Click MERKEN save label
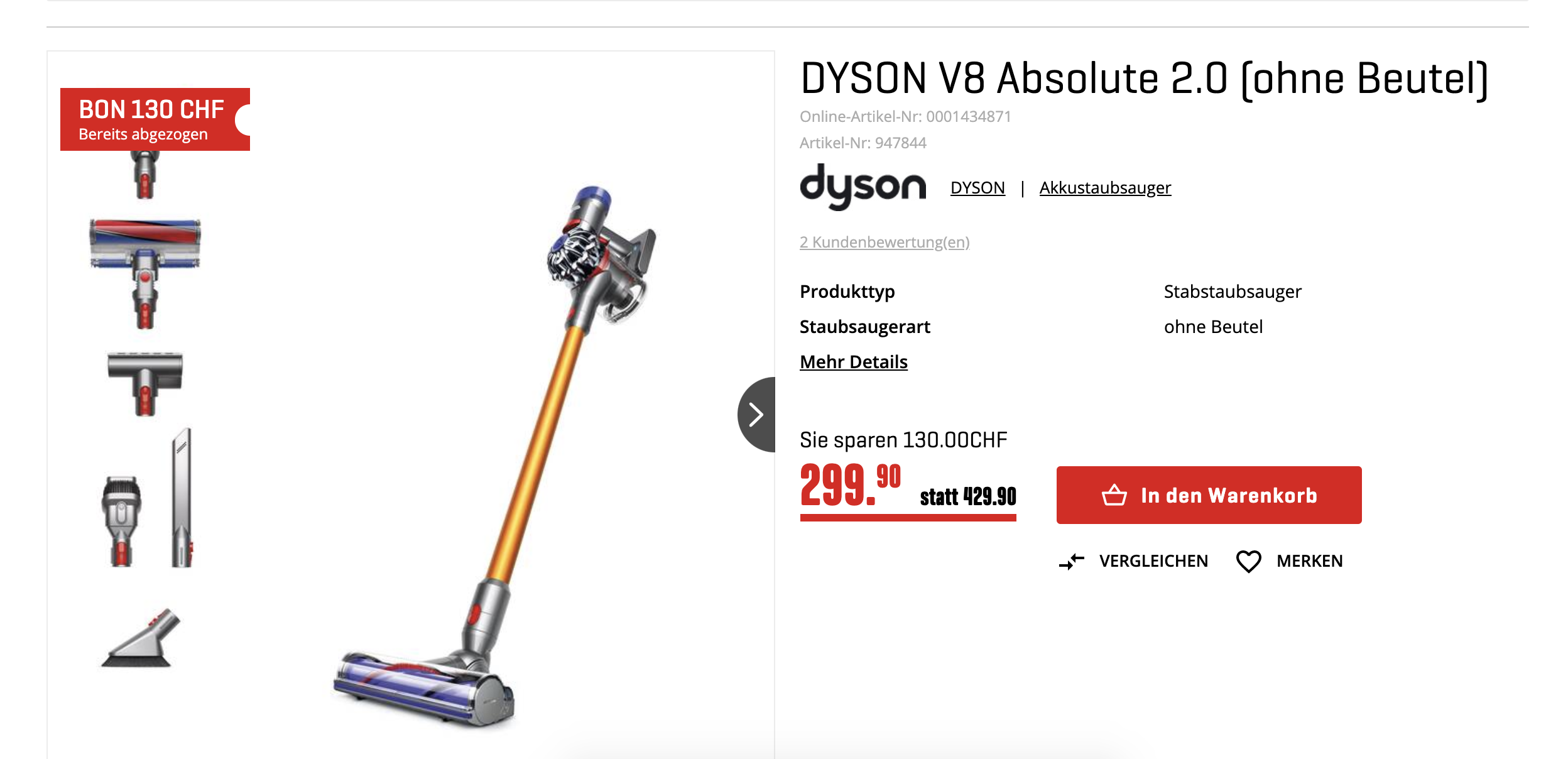 tap(1310, 561)
